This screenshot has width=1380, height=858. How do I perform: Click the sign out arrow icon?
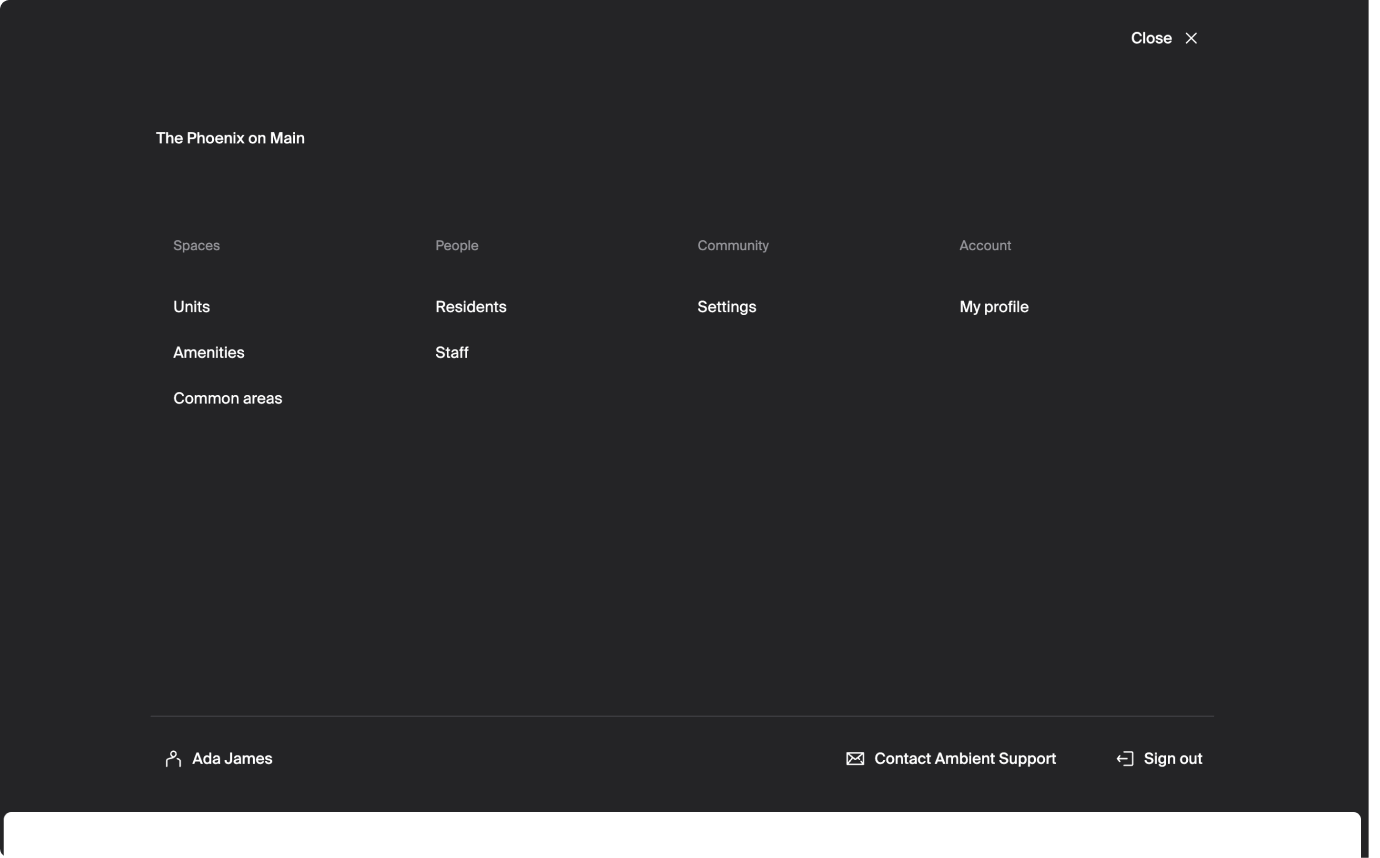pyautogui.click(x=1124, y=758)
